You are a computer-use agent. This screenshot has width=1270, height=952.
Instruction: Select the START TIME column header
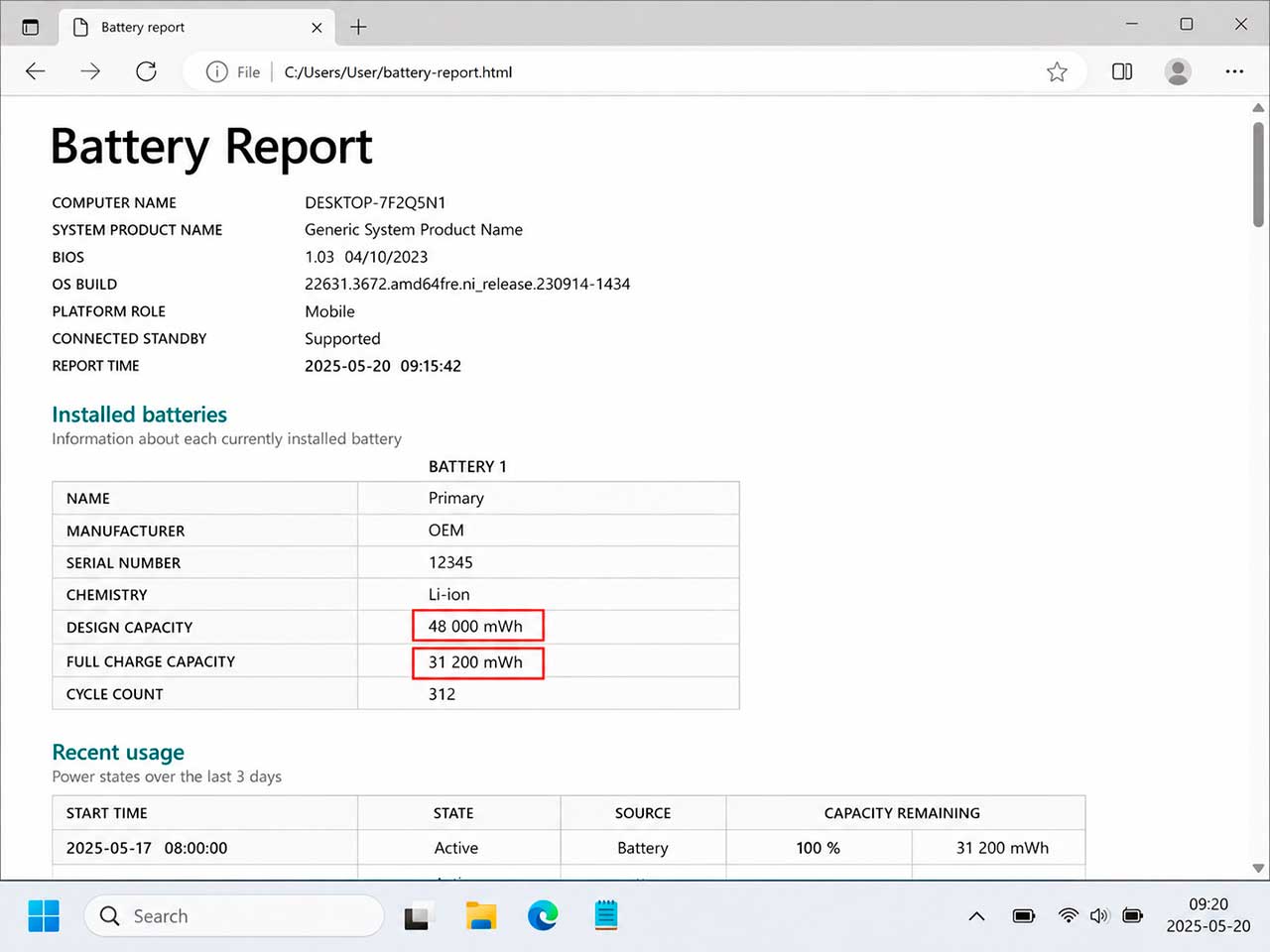coord(107,813)
